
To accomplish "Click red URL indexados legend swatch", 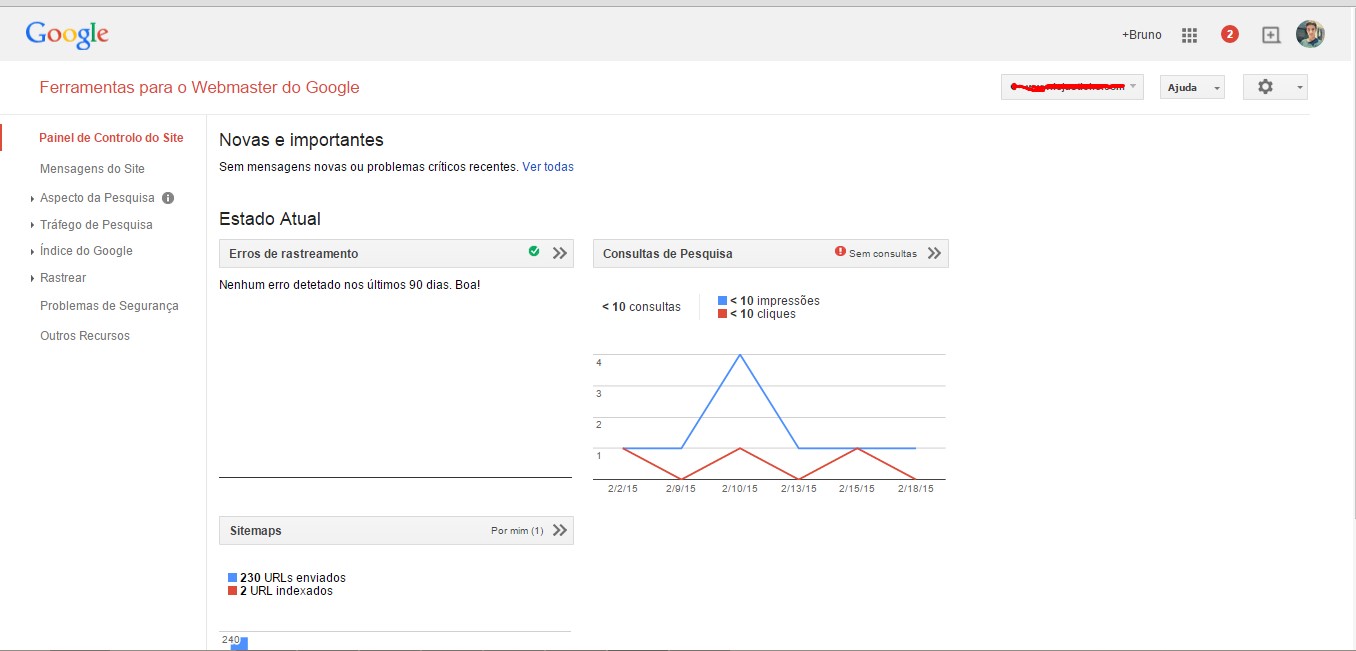I will [233, 591].
